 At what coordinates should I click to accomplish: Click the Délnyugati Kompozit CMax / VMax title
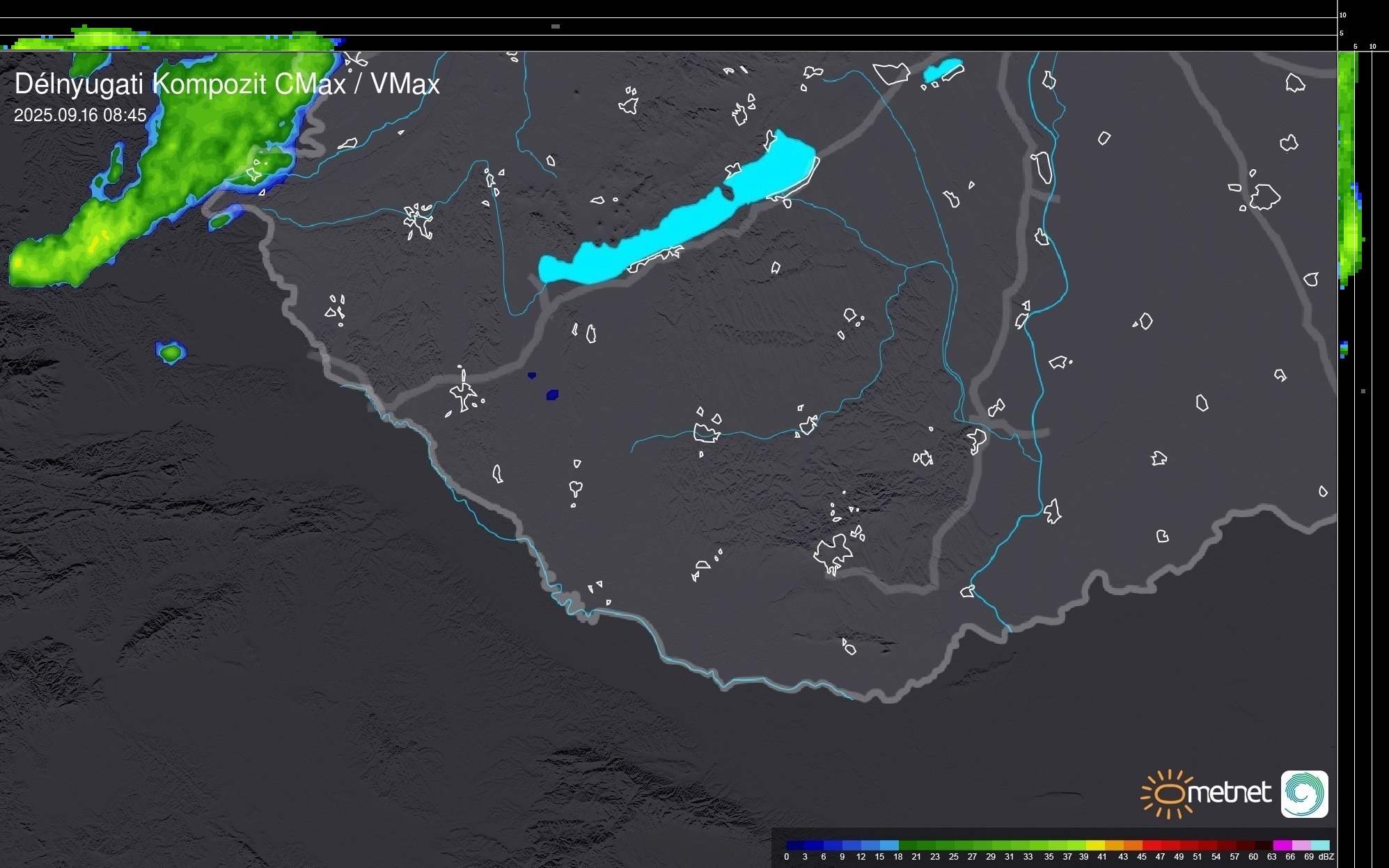pos(227,84)
